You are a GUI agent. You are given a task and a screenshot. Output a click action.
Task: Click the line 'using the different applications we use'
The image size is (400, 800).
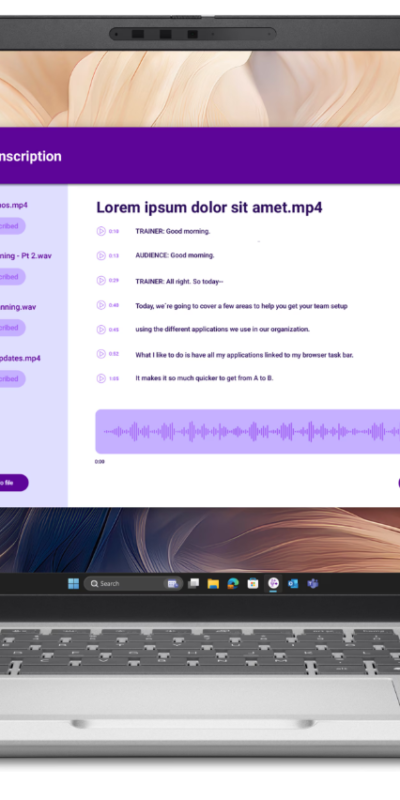222,330
